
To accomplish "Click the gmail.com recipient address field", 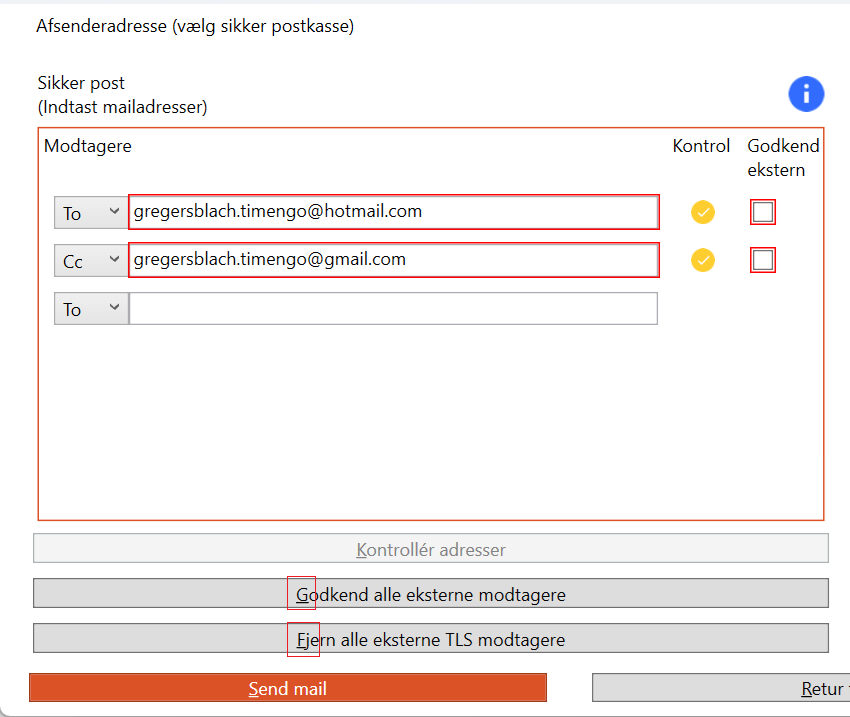I will tap(393, 260).
